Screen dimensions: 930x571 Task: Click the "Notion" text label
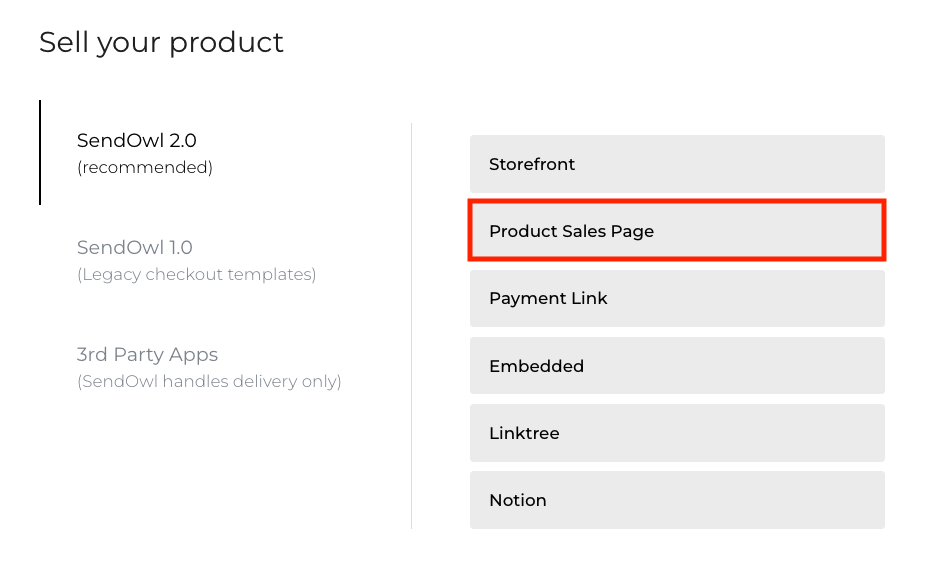pyautogui.click(x=518, y=500)
